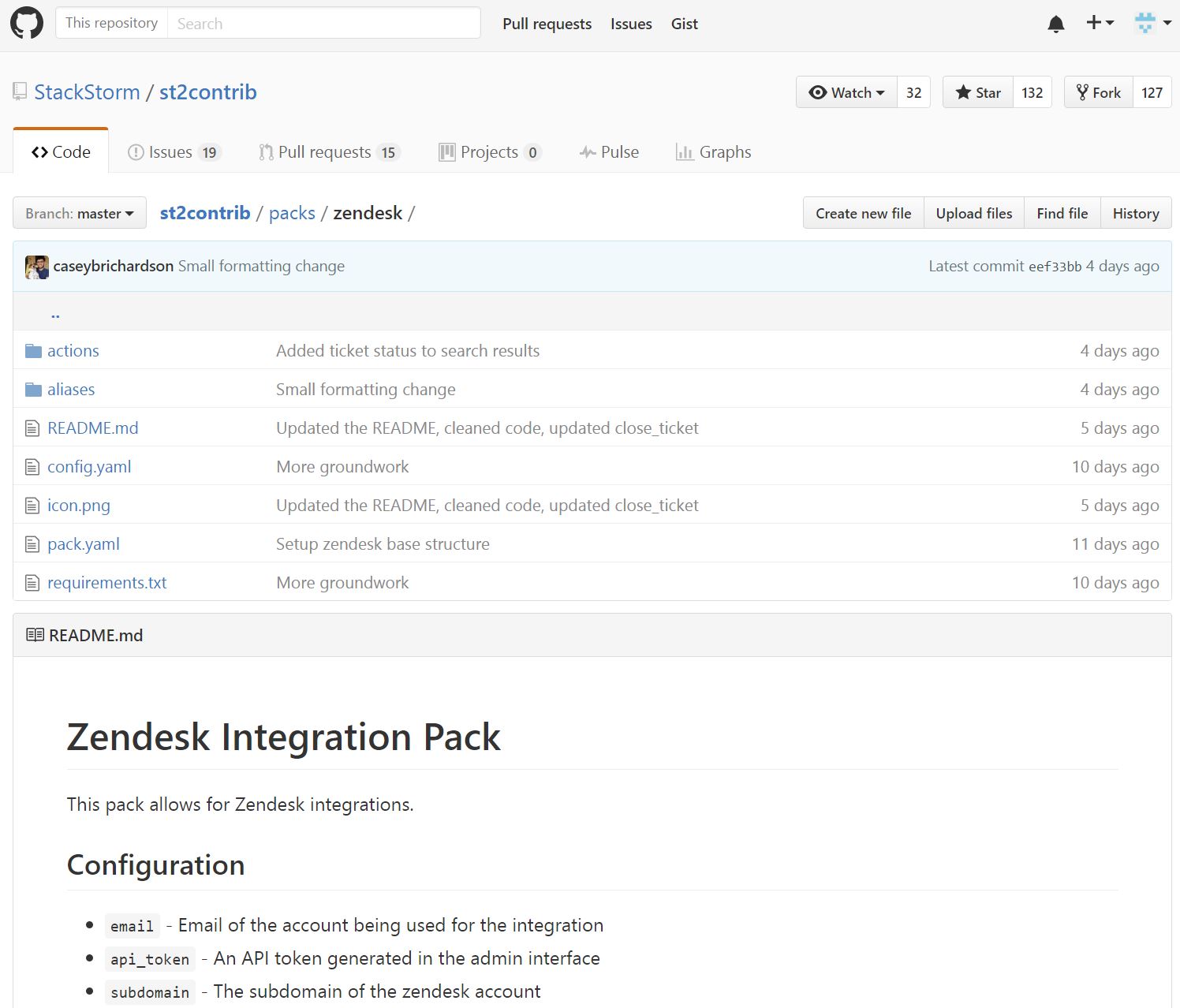Switch to the Issues tab
Image resolution: width=1180 pixels, height=1008 pixels.
pyautogui.click(x=174, y=151)
